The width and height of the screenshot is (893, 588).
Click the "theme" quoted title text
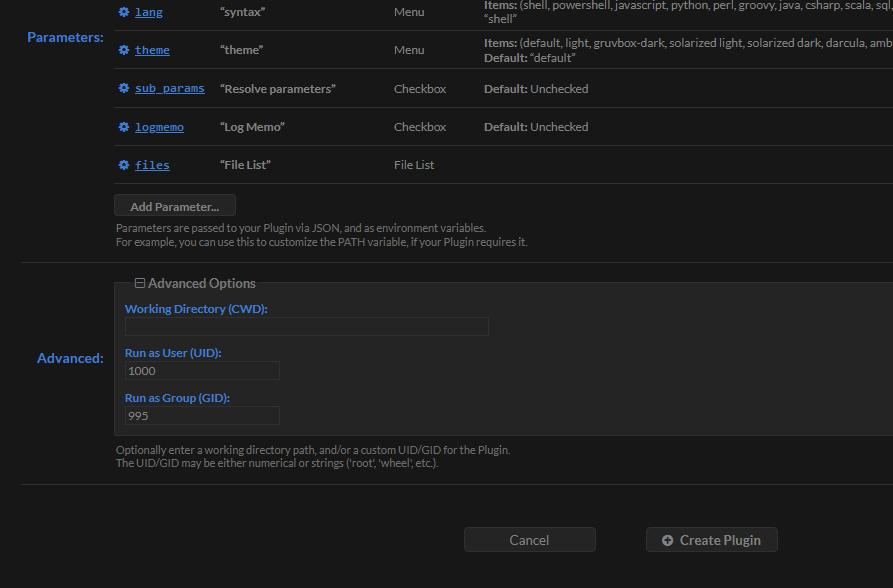click(241, 50)
